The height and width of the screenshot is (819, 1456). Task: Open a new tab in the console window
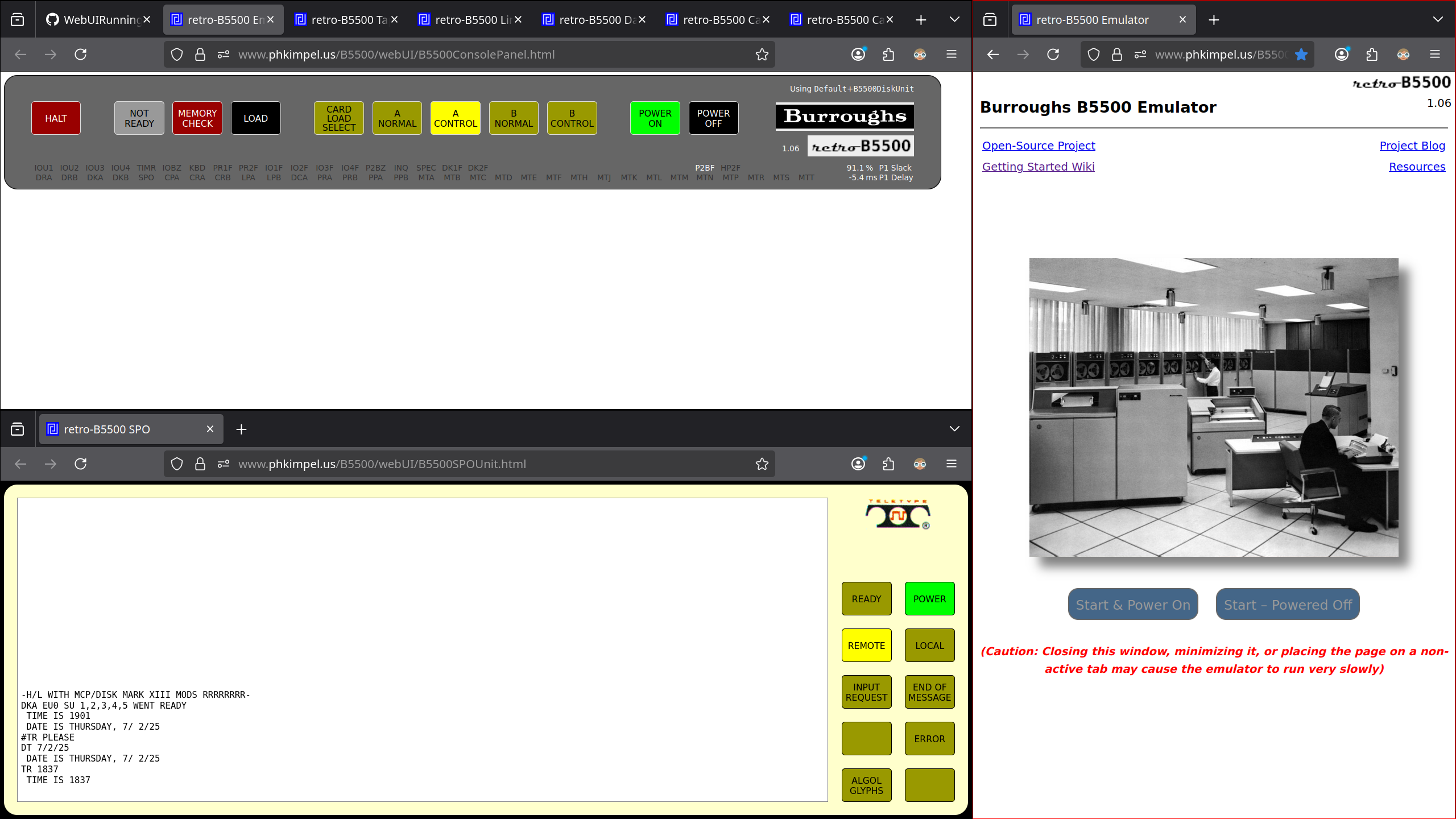921,20
